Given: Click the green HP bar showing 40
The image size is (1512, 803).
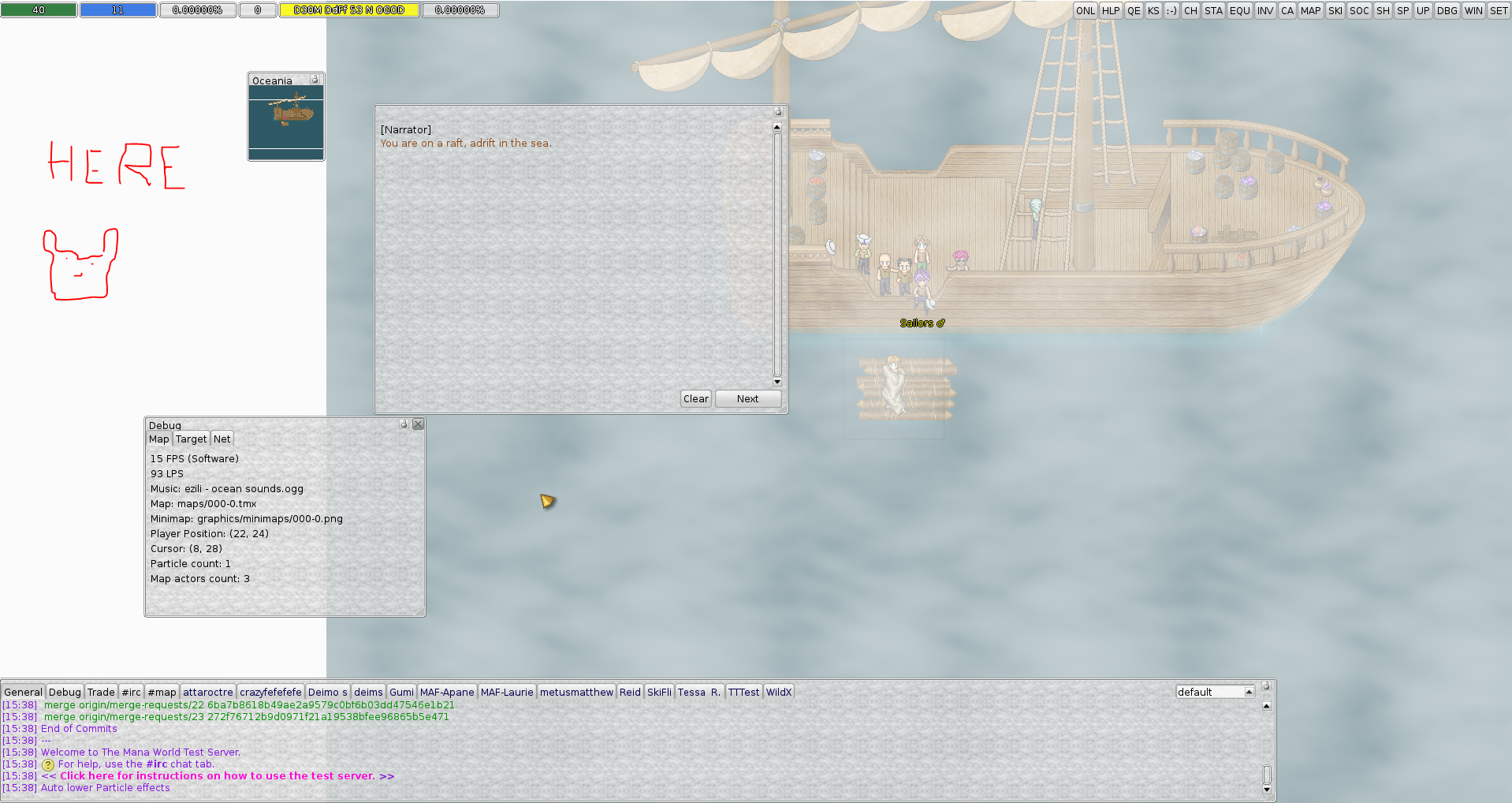Looking at the screenshot, I should [39, 10].
